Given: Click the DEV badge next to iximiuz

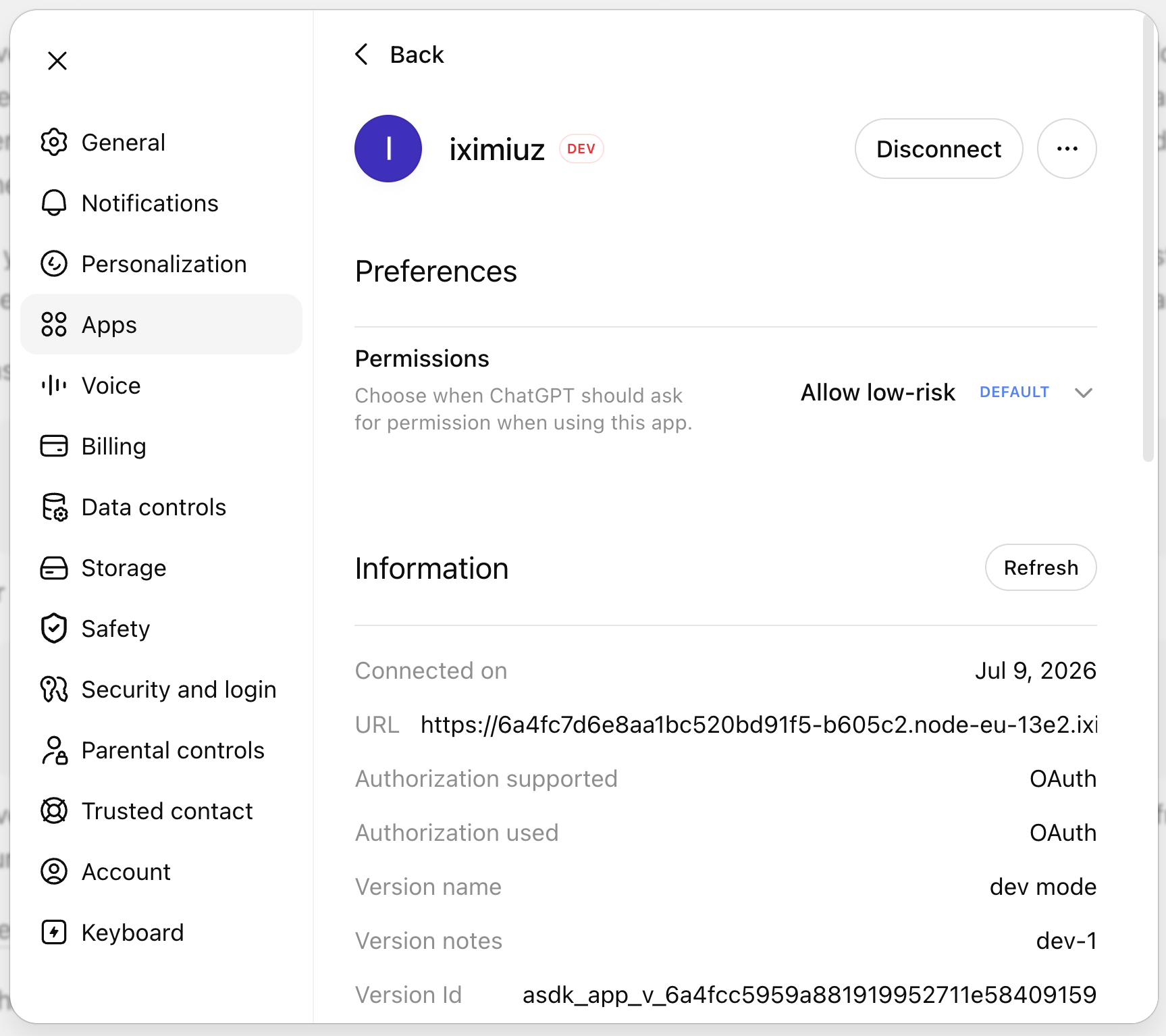Looking at the screenshot, I should 581,149.
